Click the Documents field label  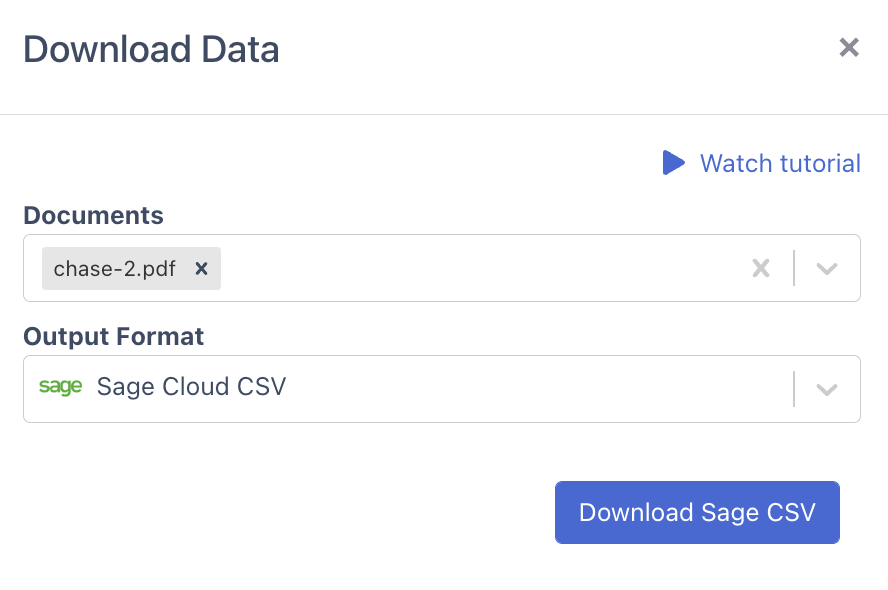coord(93,215)
